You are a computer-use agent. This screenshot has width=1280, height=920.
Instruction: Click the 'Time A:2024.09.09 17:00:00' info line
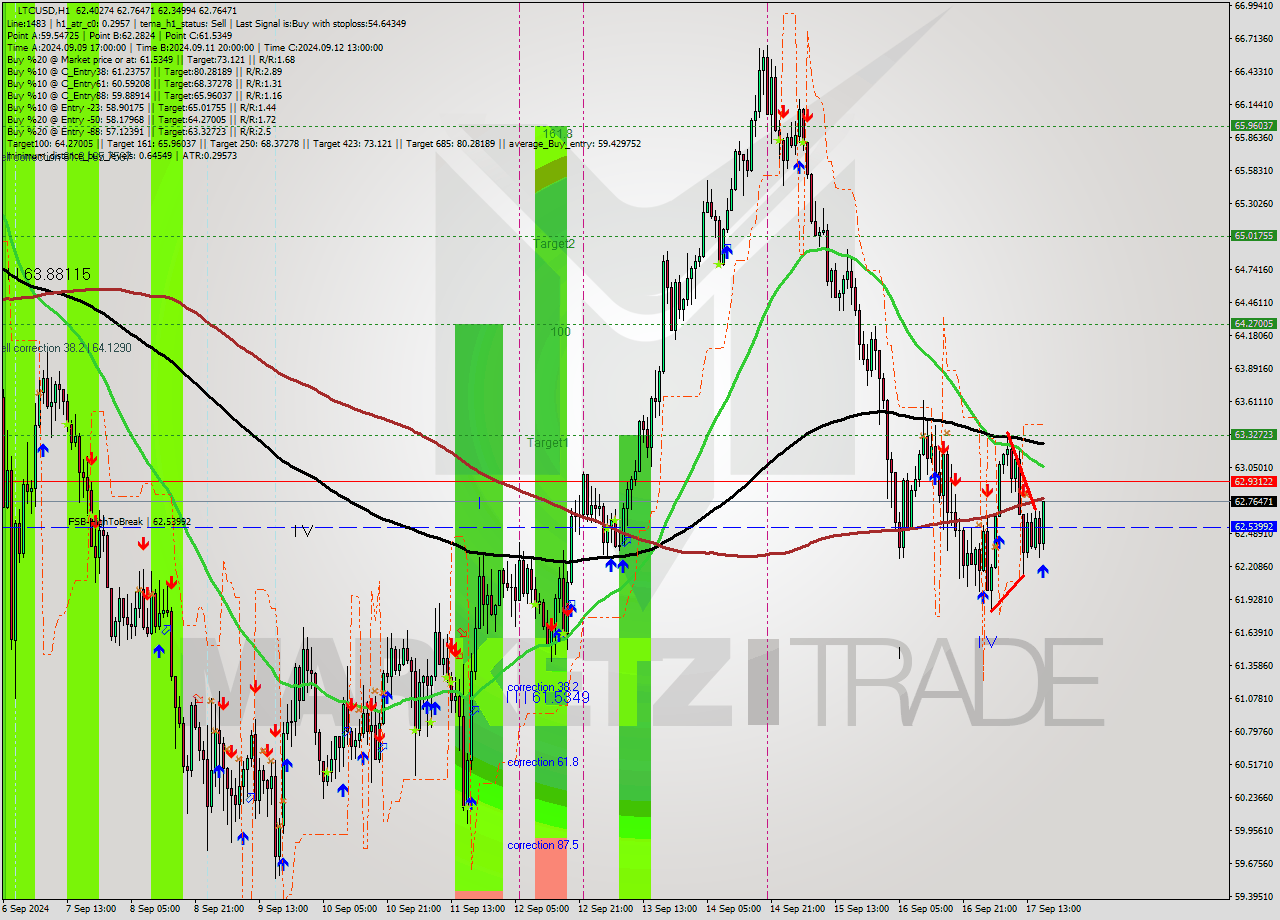[x=195, y=47]
